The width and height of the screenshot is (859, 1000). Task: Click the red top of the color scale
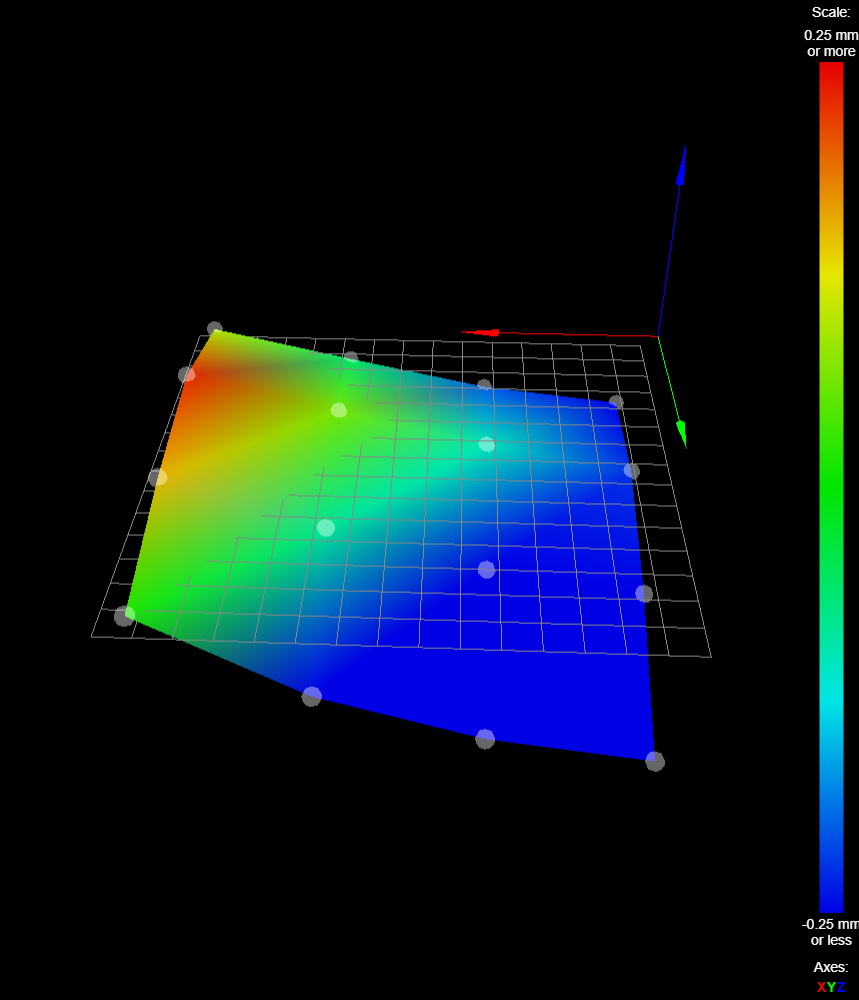tap(831, 75)
